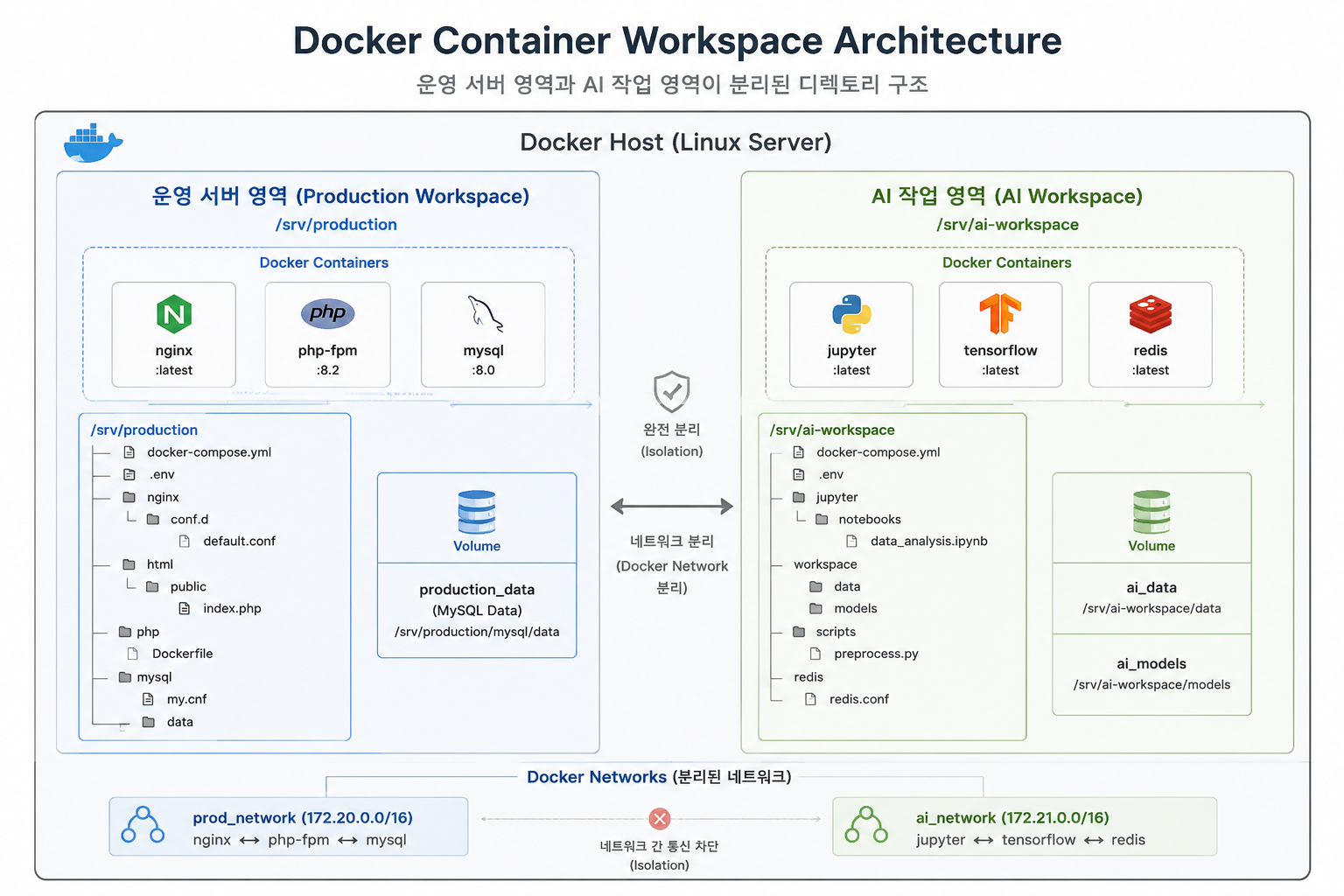Screen dimensions: 1344x896
Task: Select the "AI 작업 영역 (AI Workspace)" heading
Action: [1007, 196]
